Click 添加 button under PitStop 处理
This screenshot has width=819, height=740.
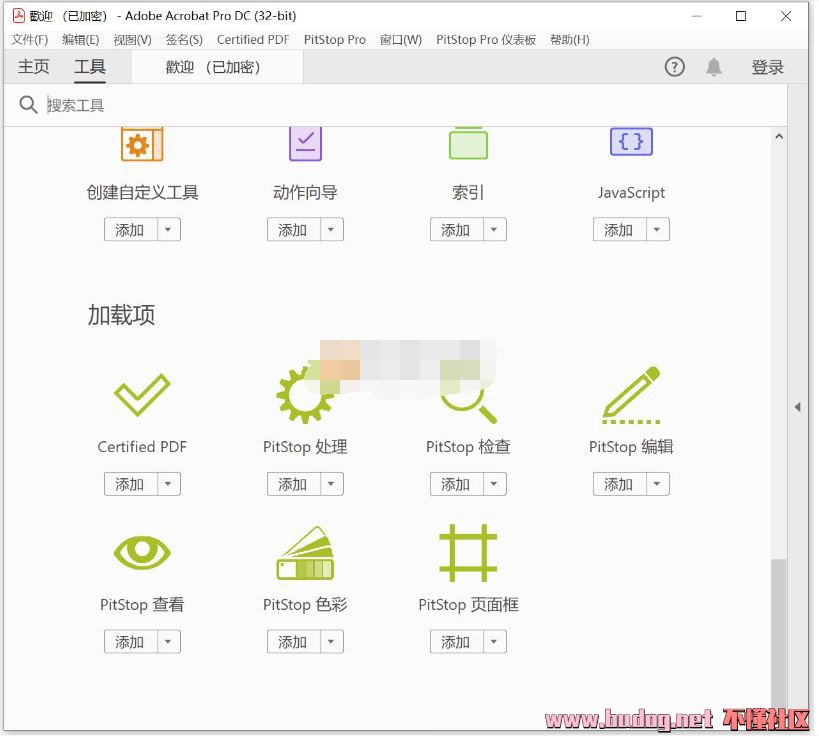[294, 484]
